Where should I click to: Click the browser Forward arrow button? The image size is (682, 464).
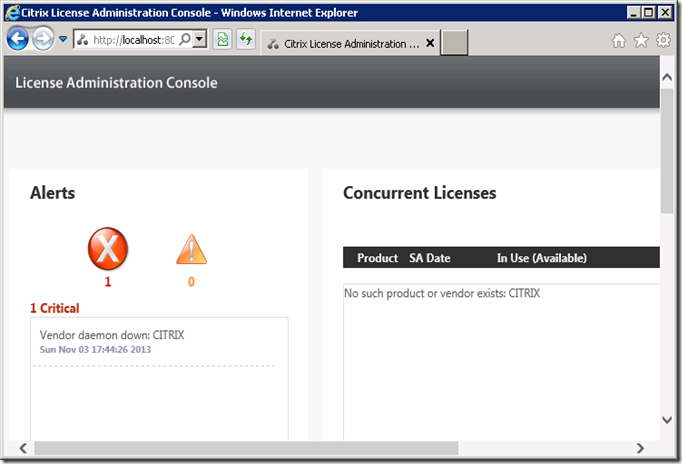(x=43, y=40)
